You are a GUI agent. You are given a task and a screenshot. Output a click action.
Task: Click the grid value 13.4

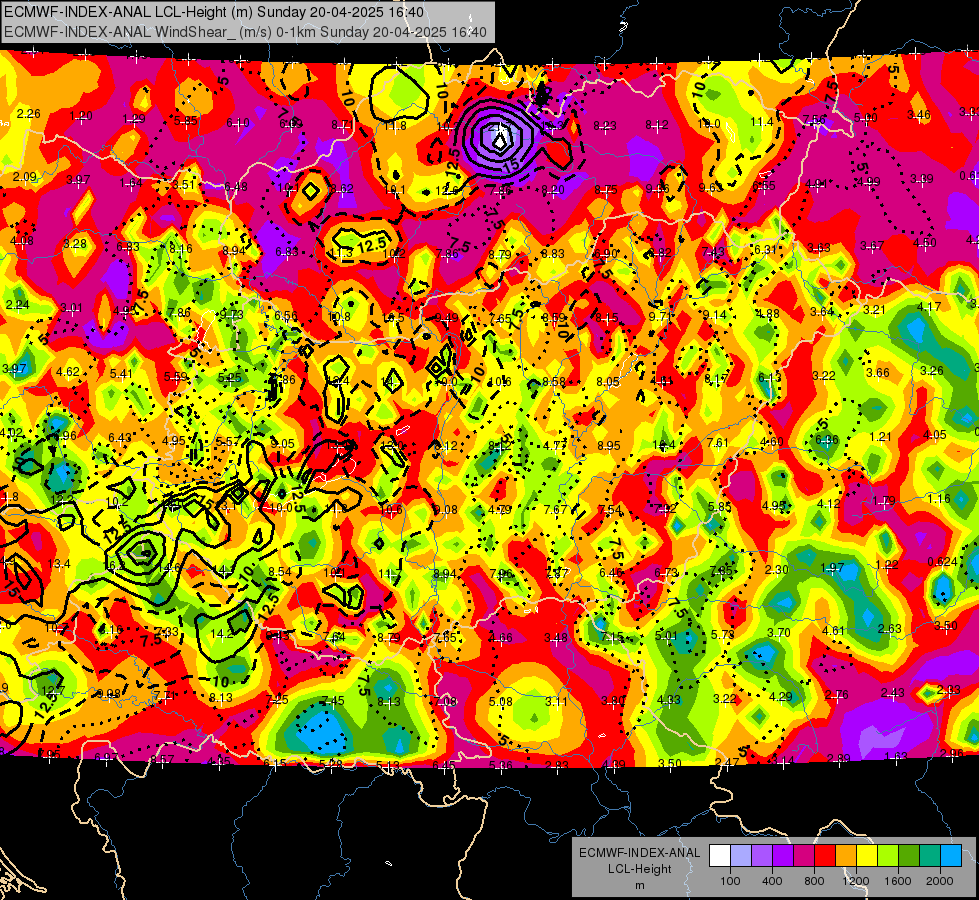coord(59,564)
